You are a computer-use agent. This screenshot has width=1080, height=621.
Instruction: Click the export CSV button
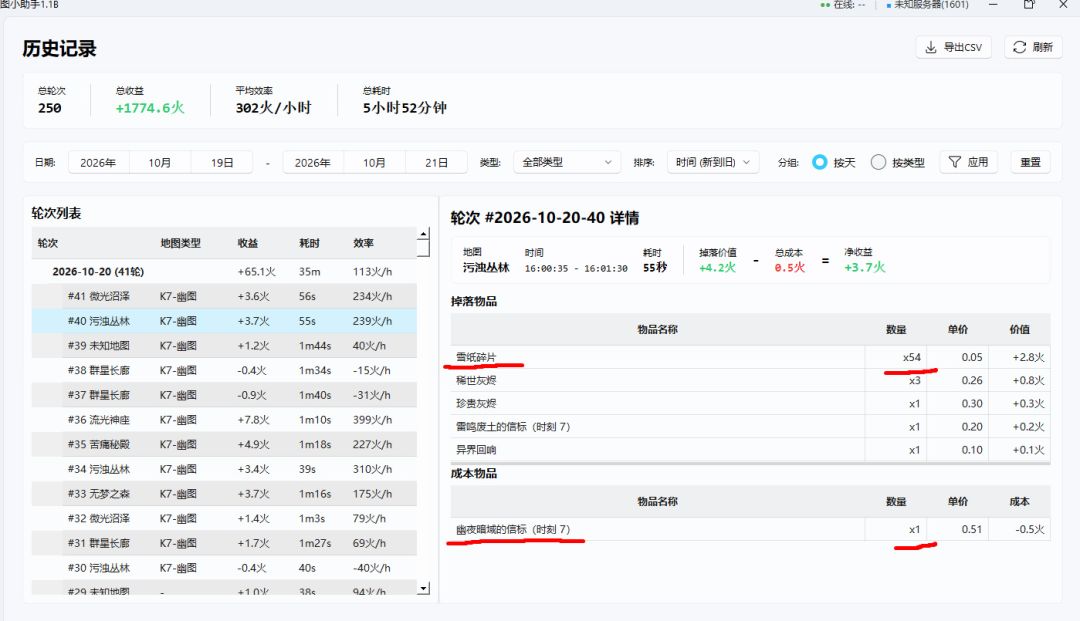[x=953, y=47]
